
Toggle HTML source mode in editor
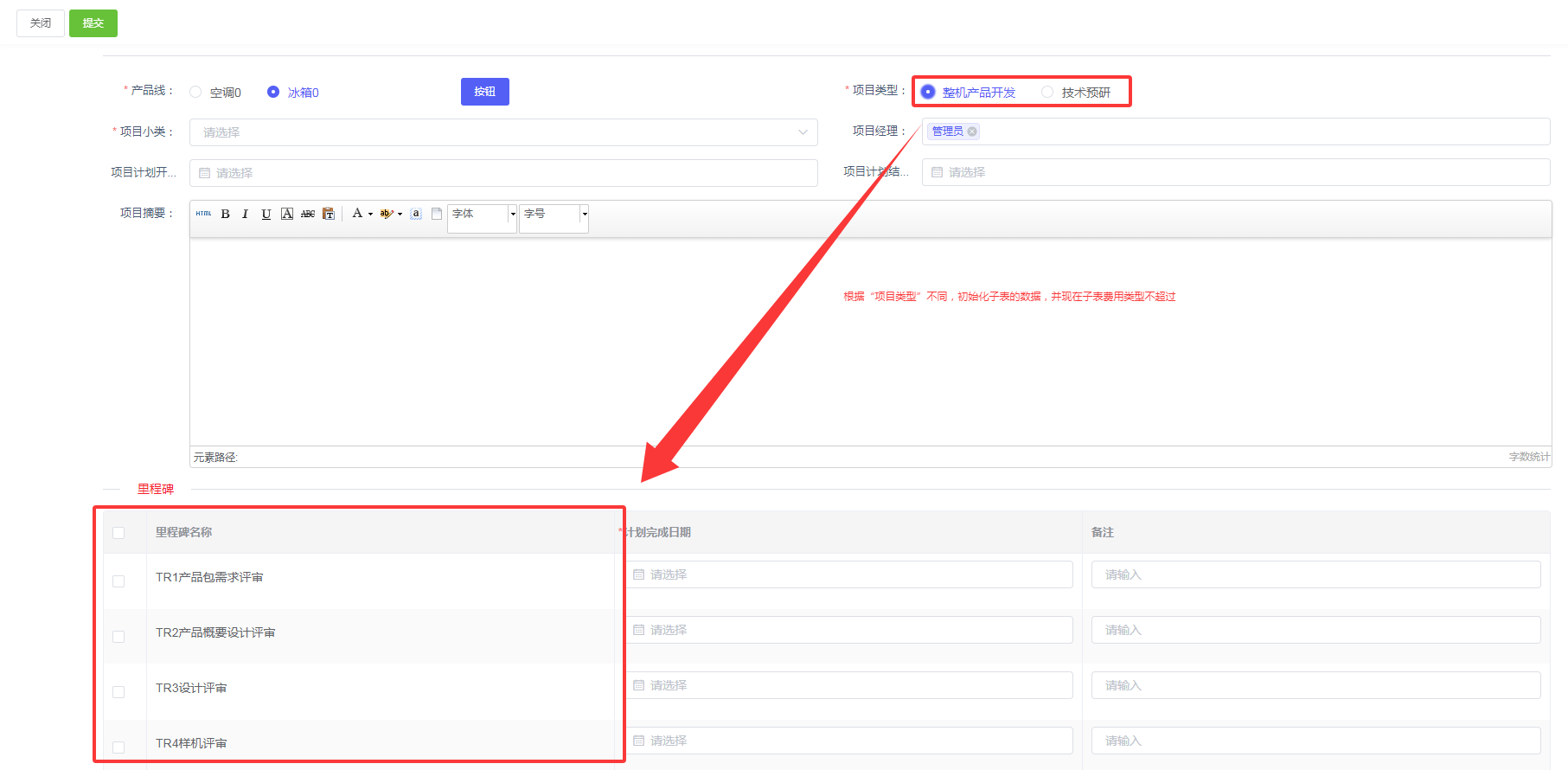click(203, 214)
